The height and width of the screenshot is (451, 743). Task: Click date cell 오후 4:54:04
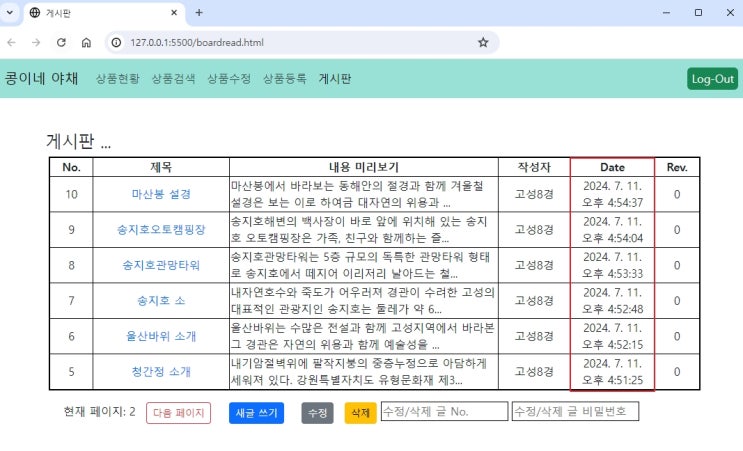pyautogui.click(x=612, y=230)
